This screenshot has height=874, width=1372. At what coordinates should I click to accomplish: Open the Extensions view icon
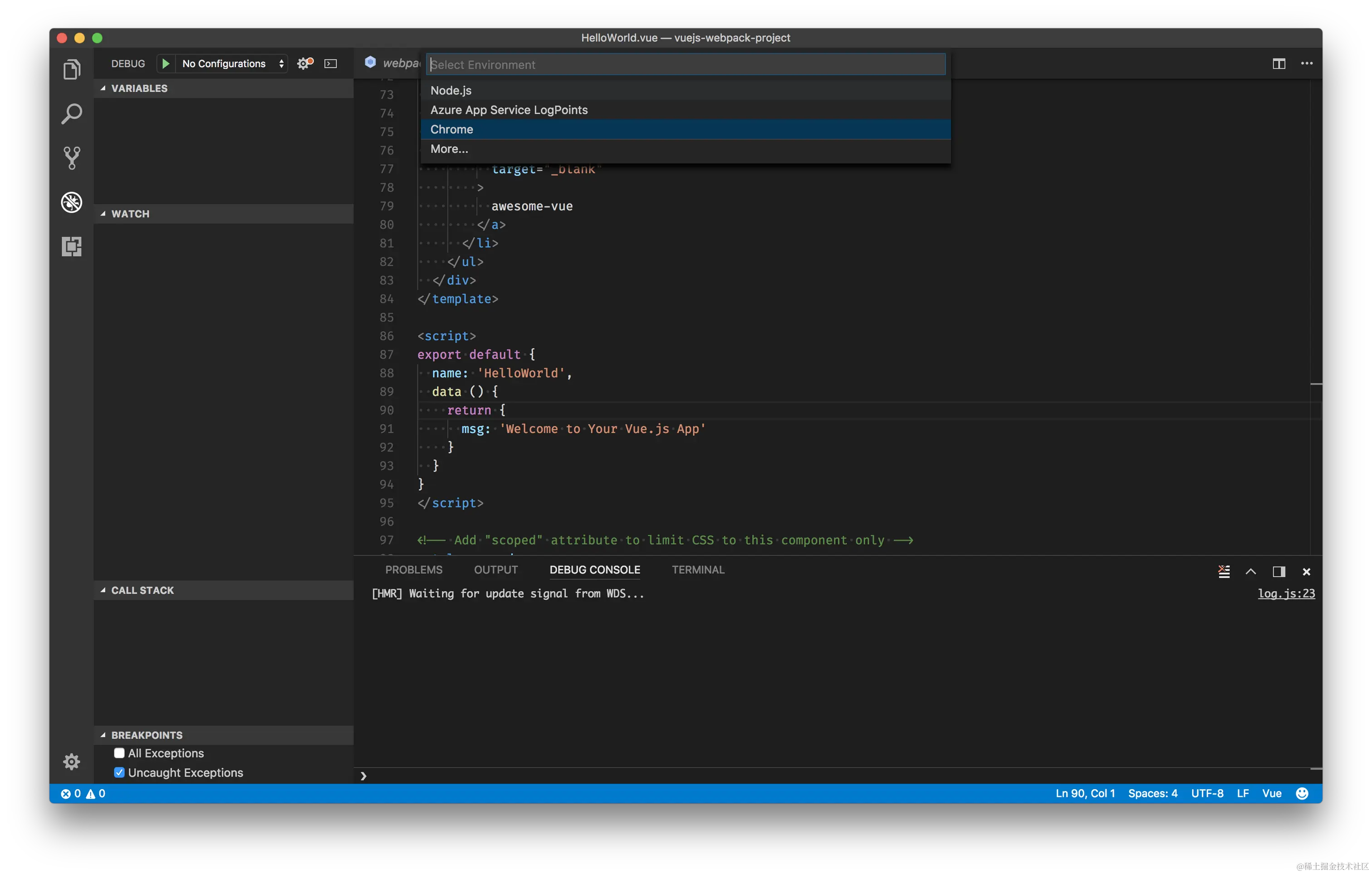72,246
